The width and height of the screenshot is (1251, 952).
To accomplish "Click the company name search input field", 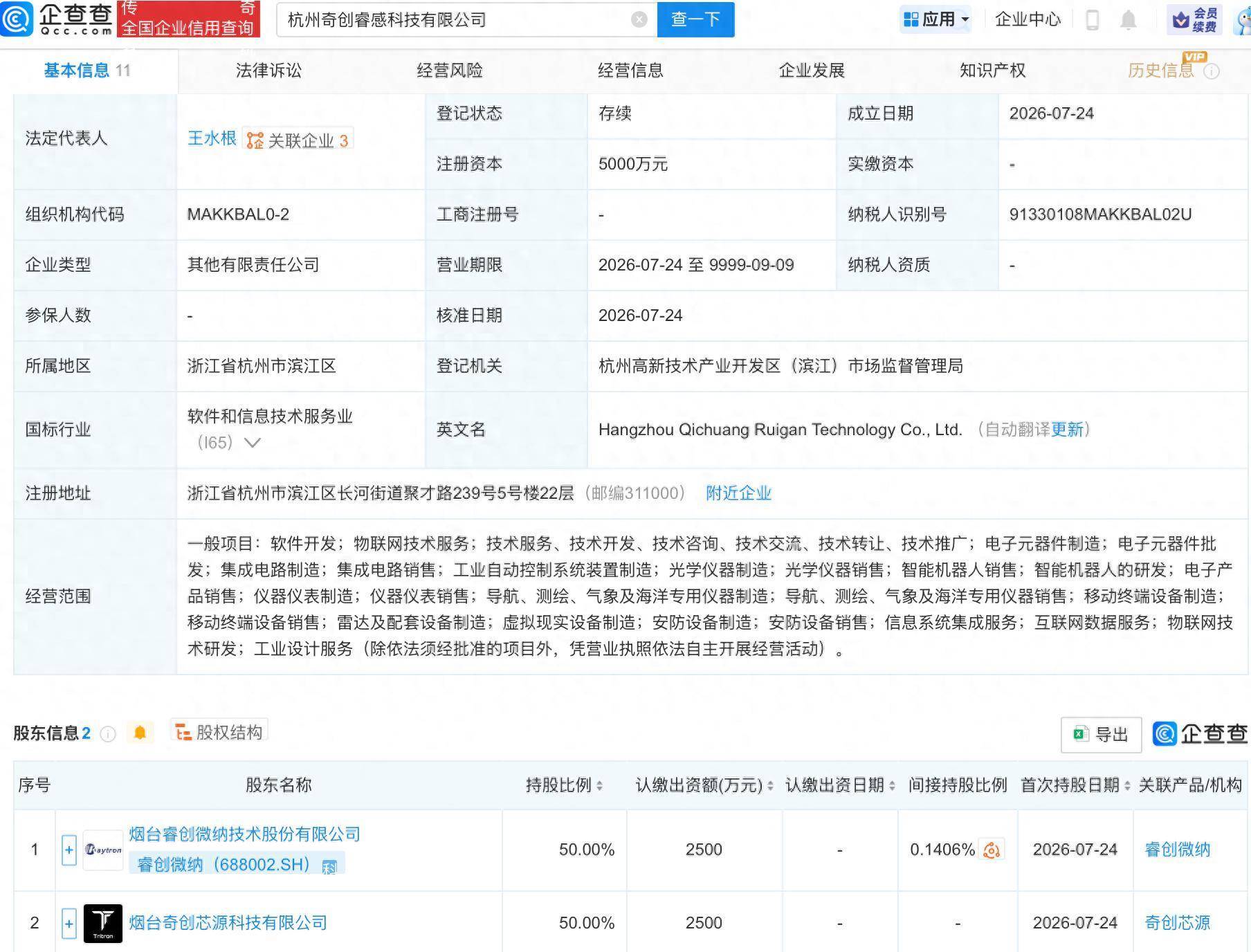I will click(457, 19).
